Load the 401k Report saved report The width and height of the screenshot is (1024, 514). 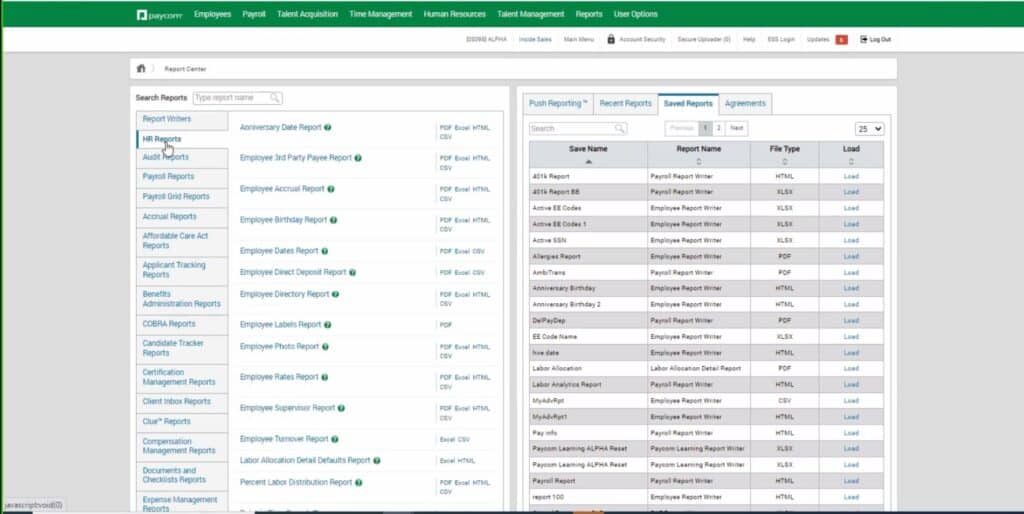[x=850, y=176]
